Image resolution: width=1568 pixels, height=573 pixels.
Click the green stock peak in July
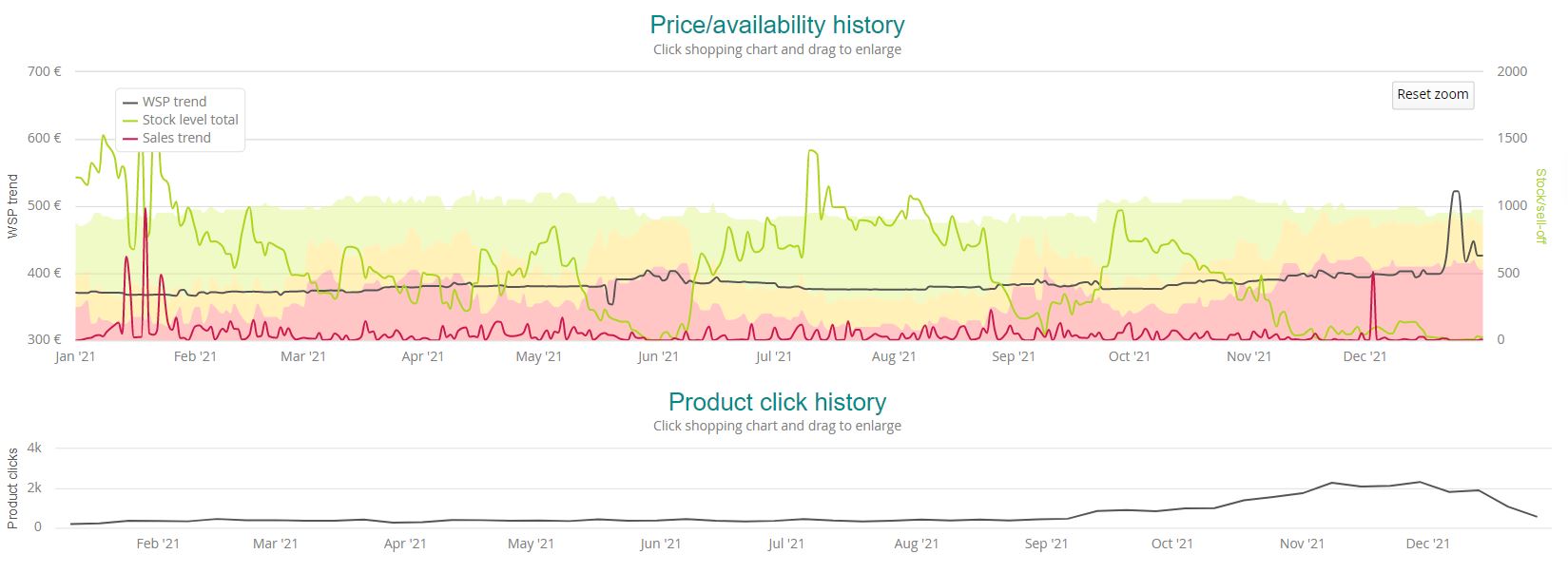(x=811, y=151)
